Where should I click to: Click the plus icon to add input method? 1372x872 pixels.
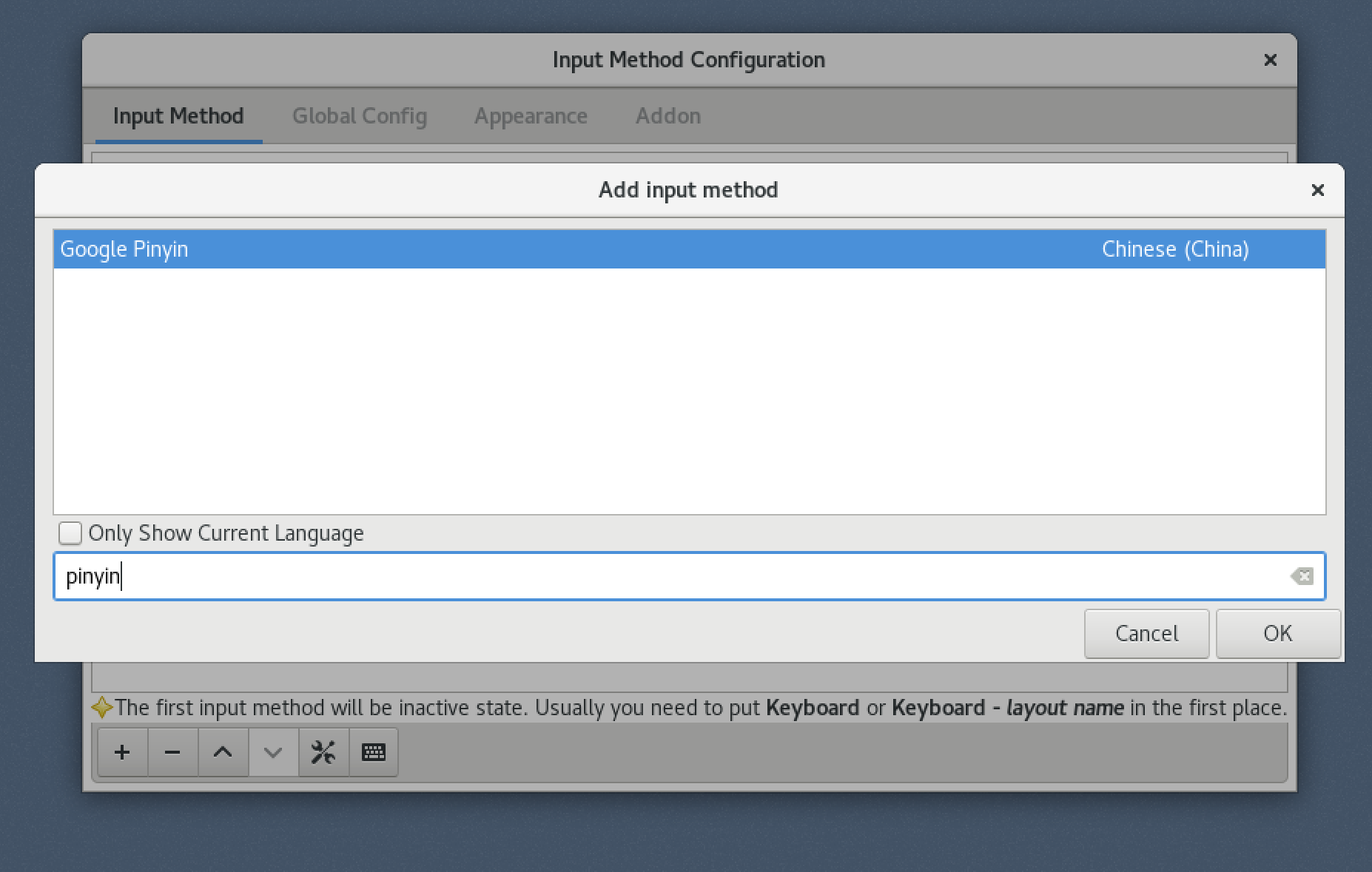(x=122, y=752)
